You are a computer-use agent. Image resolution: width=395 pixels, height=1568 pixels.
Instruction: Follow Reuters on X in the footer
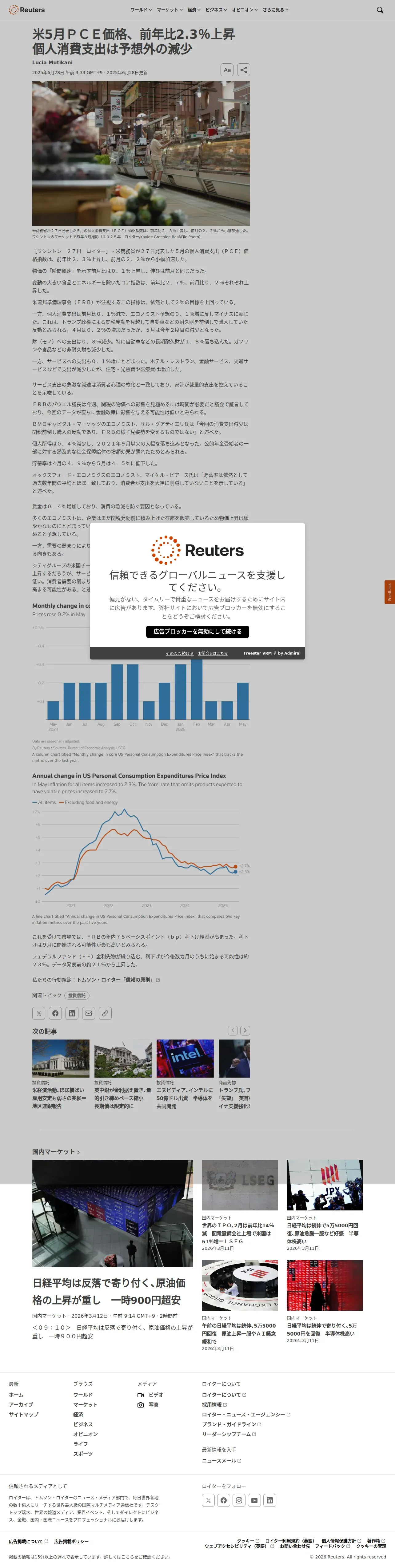click(208, 1500)
